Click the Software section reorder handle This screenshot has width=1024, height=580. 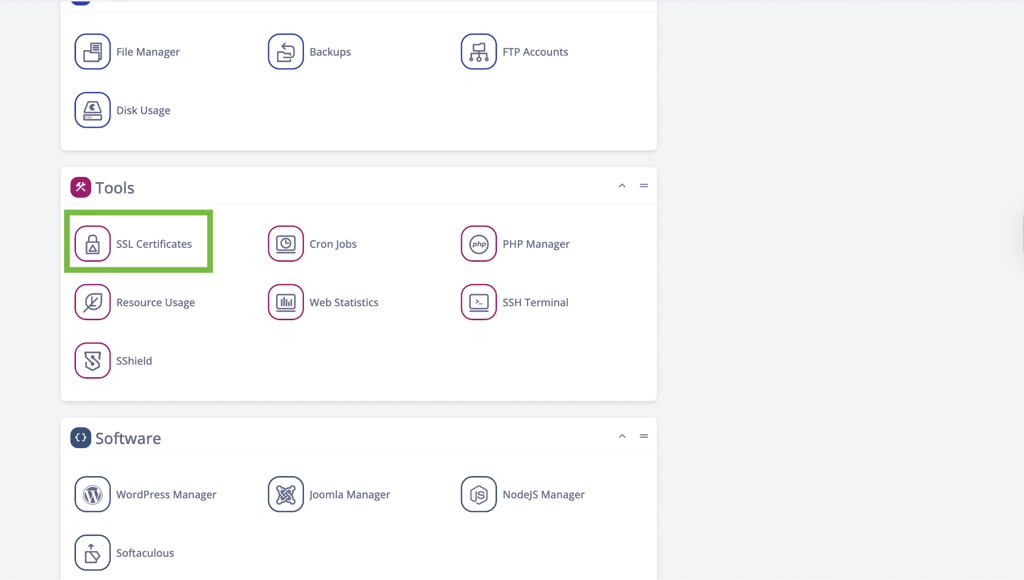point(644,436)
